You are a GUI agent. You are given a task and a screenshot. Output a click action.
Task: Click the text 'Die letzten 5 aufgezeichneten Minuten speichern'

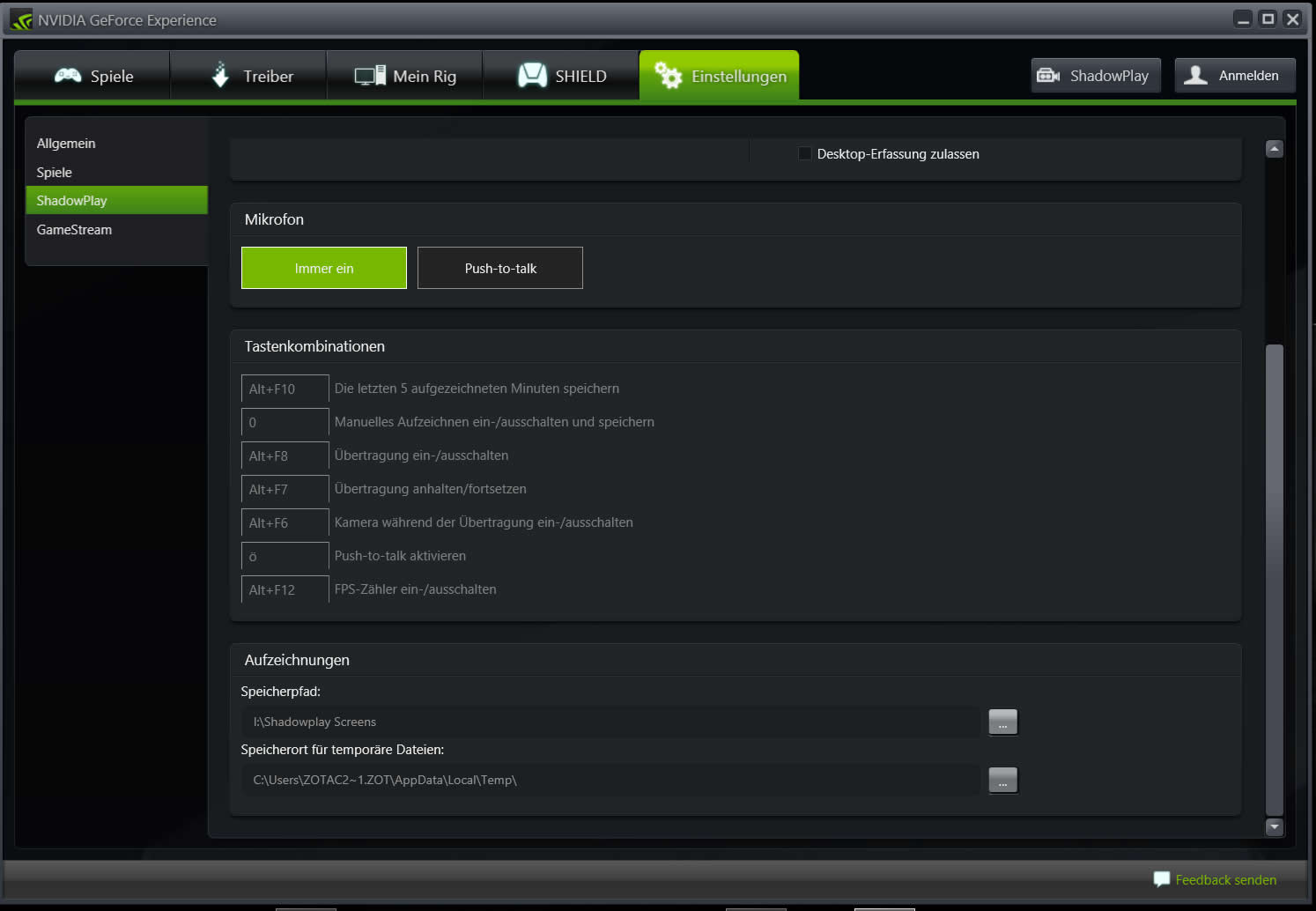pyautogui.click(x=477, y=389)
